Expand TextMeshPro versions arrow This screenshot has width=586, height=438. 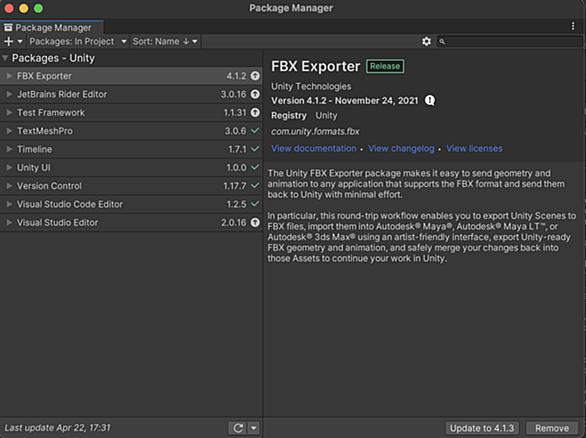coord(9,131)
